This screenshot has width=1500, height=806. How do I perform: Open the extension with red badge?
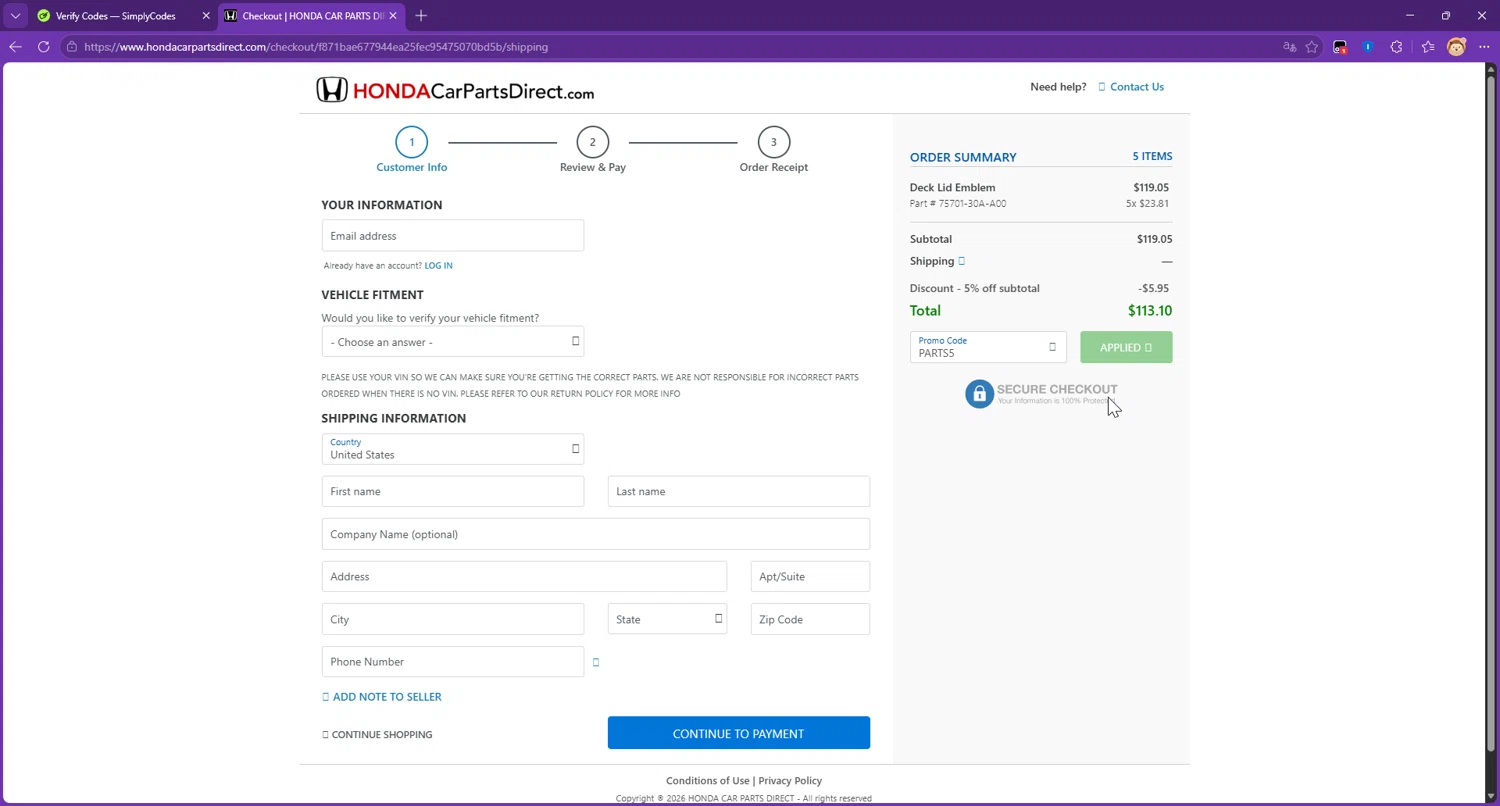(x=1340, y=47)
